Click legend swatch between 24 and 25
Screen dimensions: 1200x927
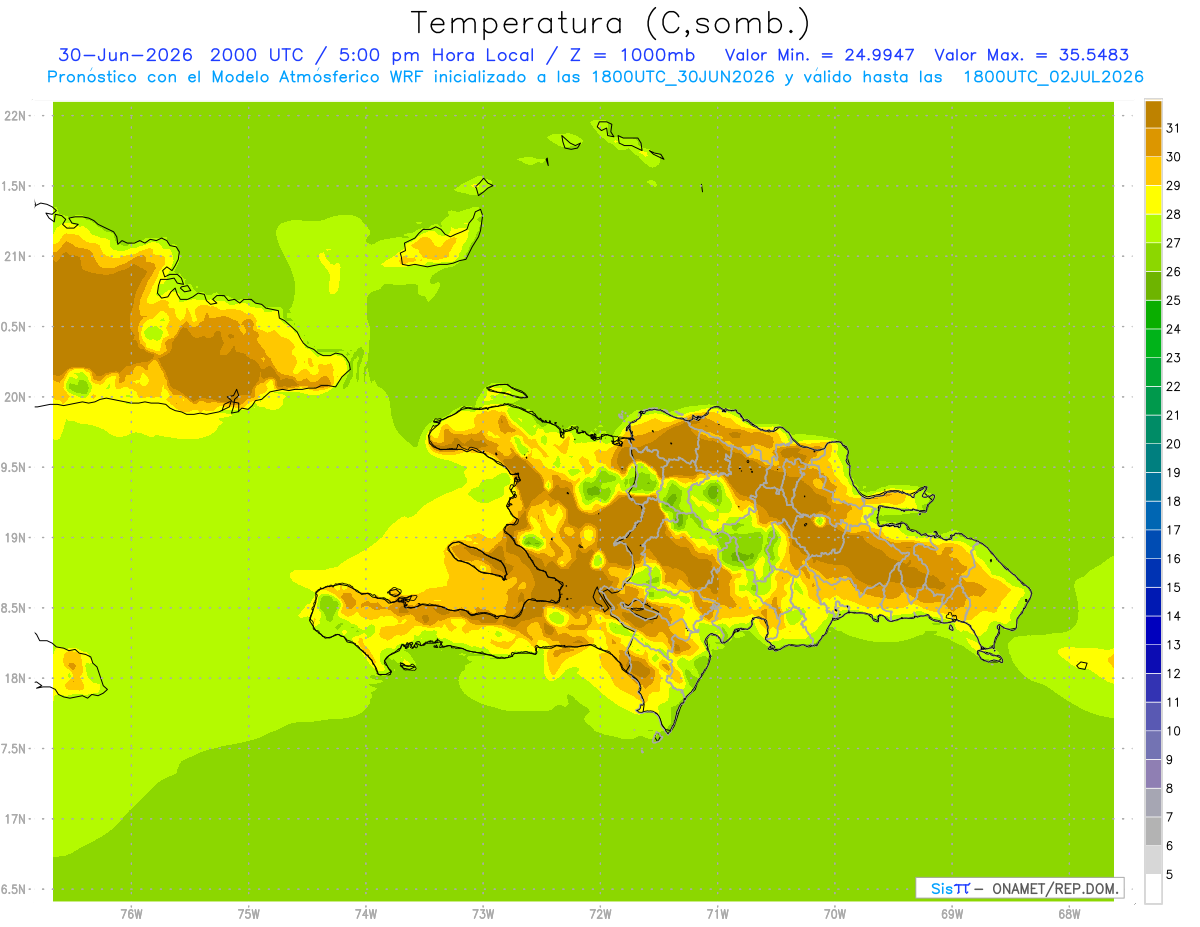(1153, 315)
